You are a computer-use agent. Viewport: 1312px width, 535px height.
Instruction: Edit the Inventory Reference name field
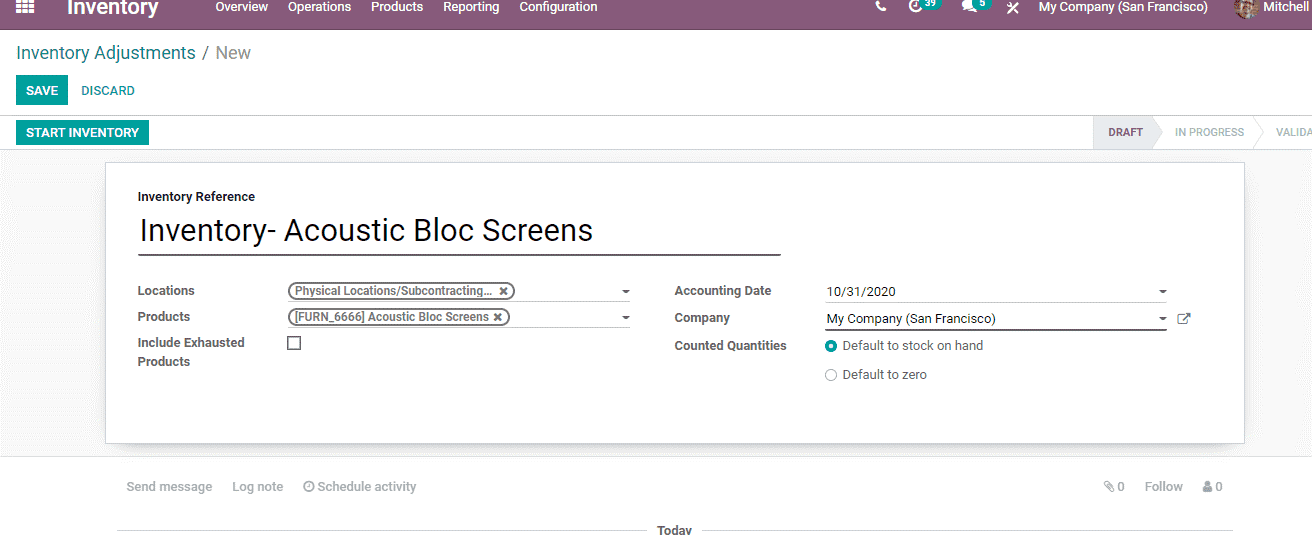point(459,231)
